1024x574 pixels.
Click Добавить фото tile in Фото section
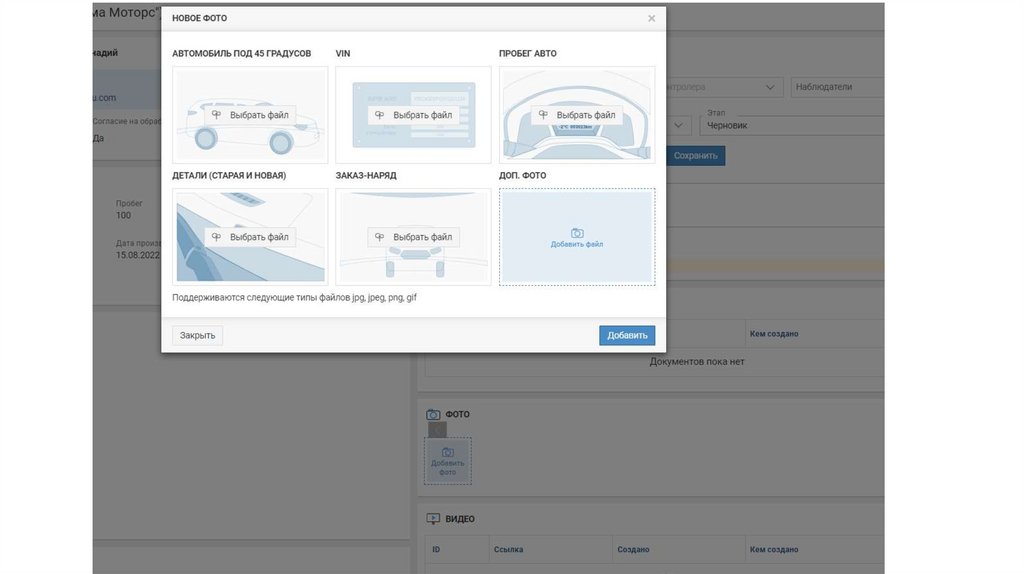(447, 462)
